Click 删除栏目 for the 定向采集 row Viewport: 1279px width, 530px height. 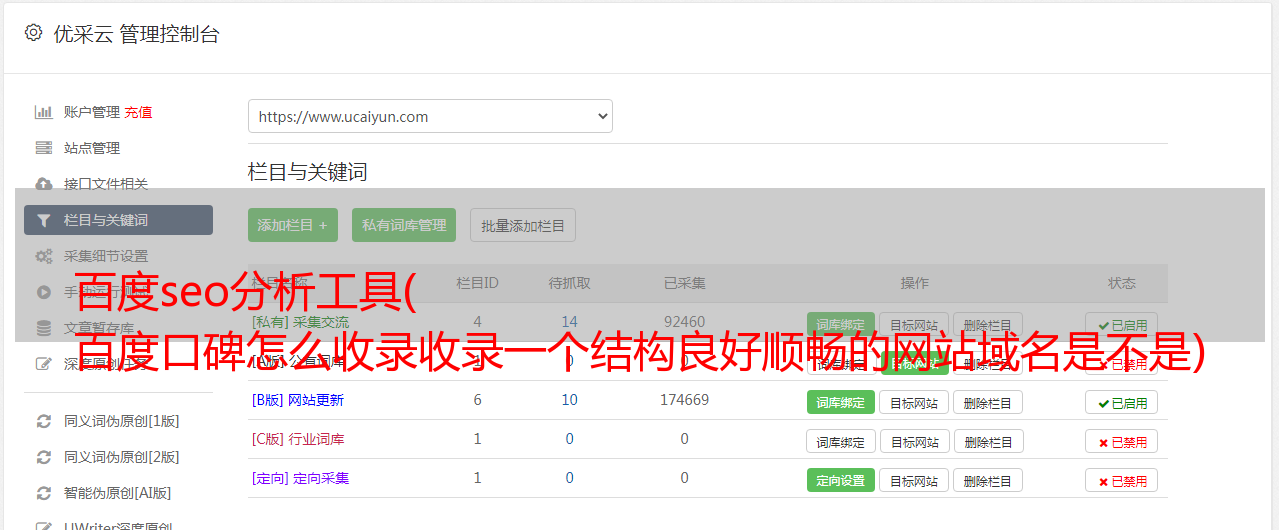988,480
